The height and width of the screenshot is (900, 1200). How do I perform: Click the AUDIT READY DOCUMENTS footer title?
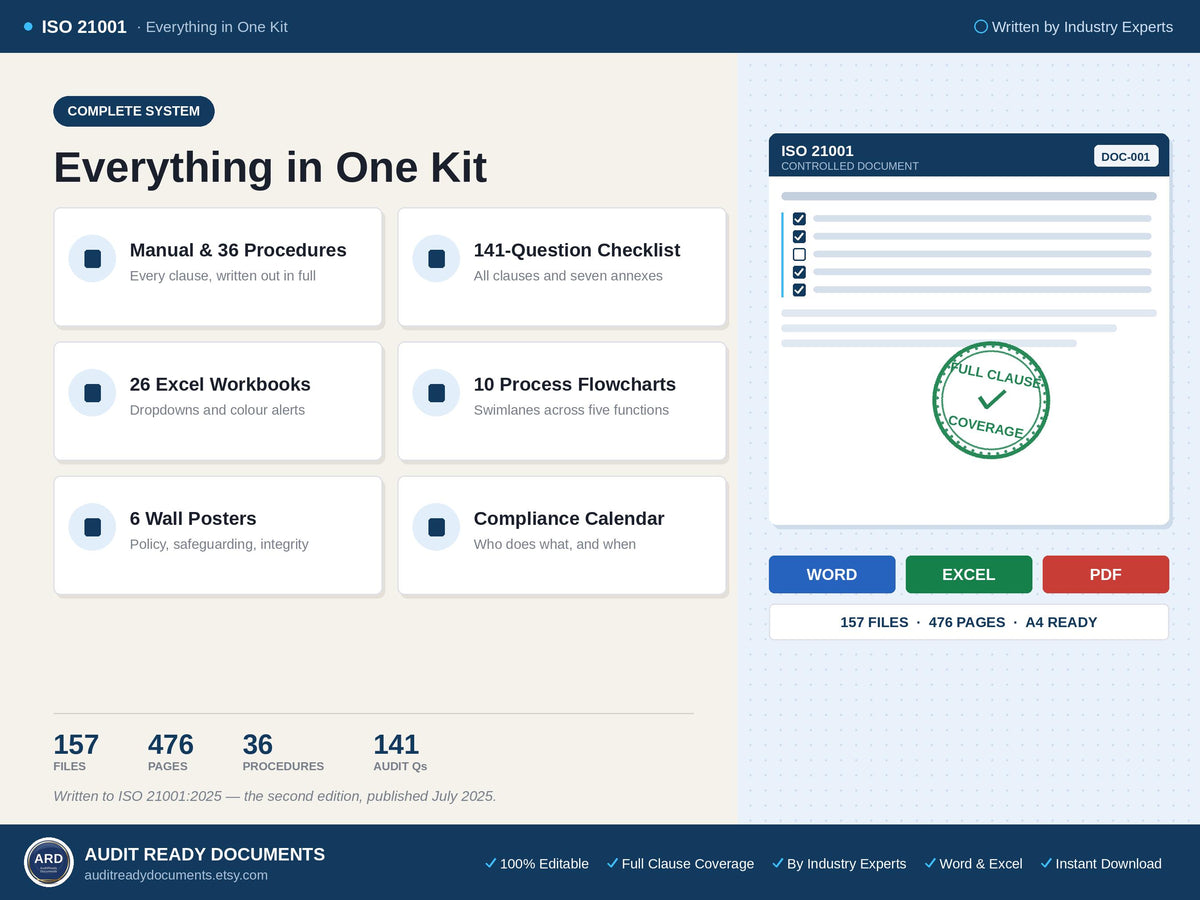coord(205,854)
